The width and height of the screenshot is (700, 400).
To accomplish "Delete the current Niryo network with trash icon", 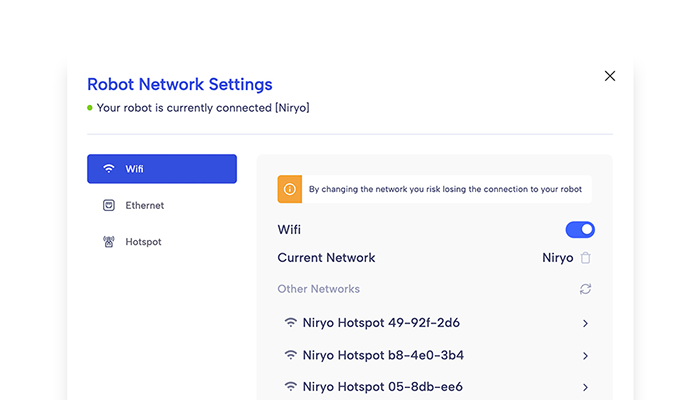I will [x=586, y=258].
